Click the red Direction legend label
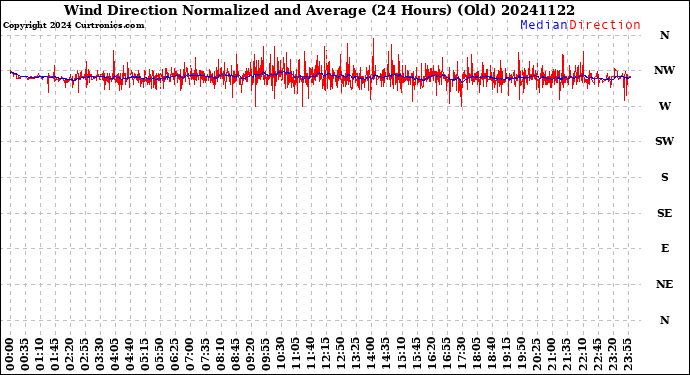Screen dimensions: 690x375 (x=604, y=25)
